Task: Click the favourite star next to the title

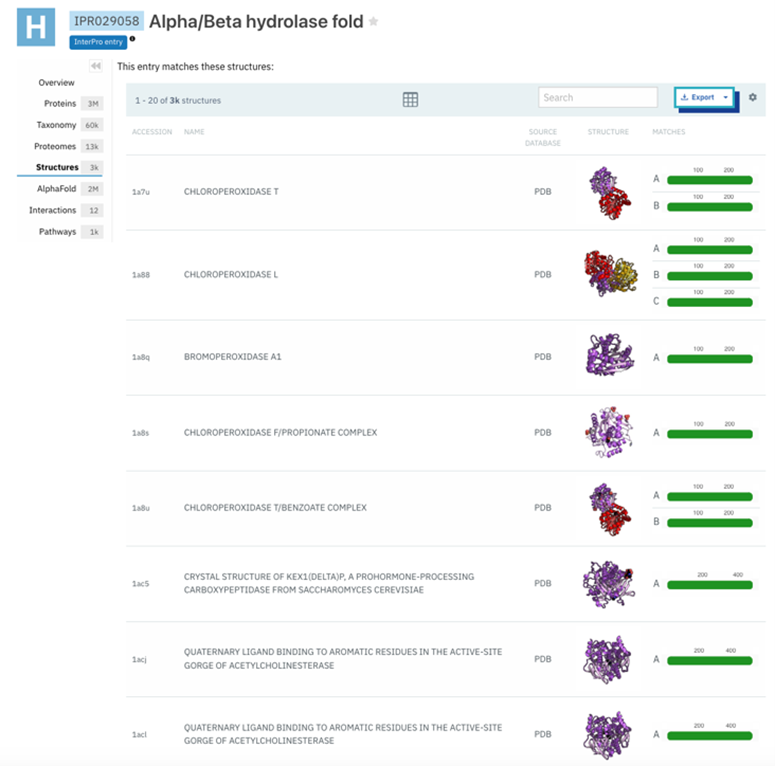Action: point(374,21)
